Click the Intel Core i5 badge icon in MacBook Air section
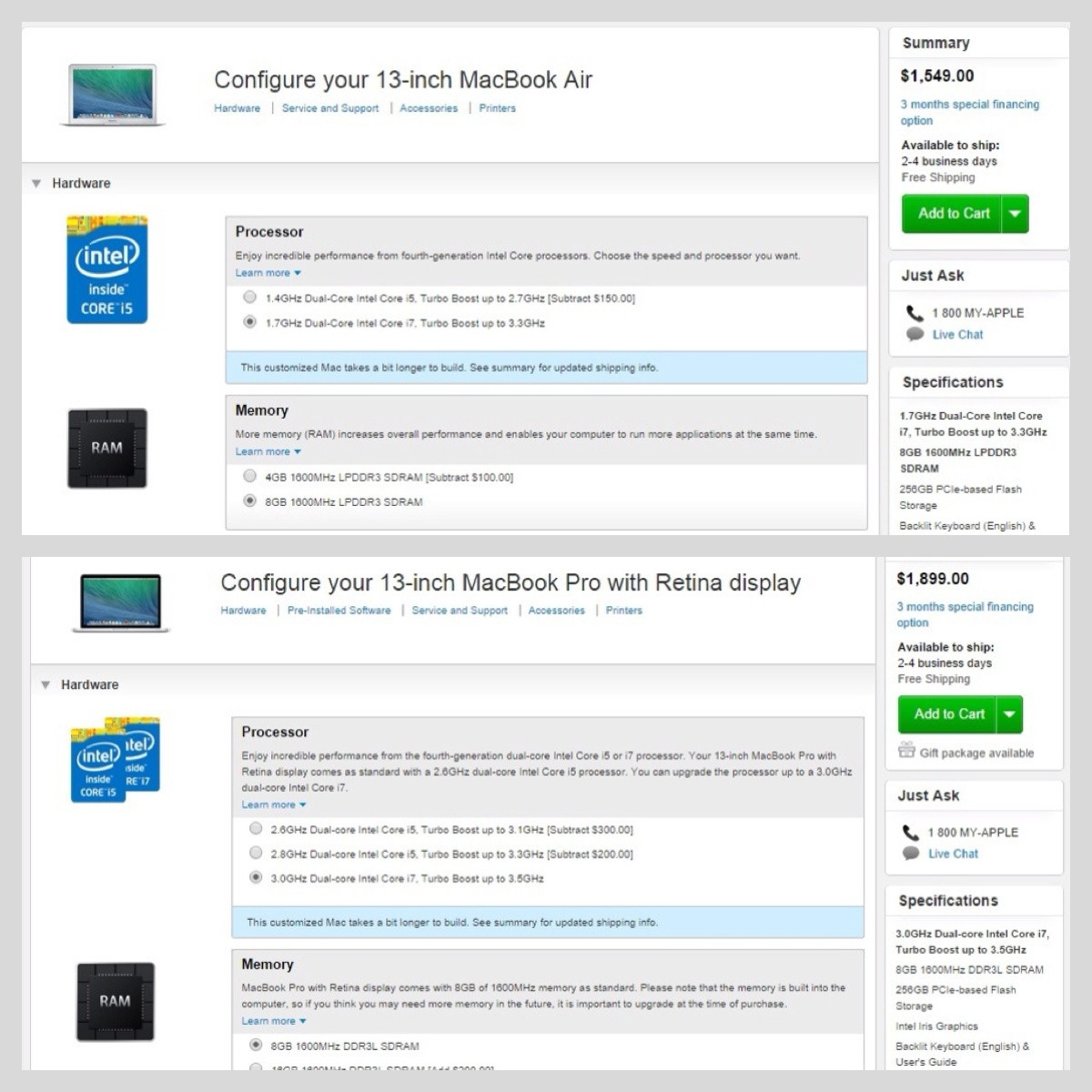Viewport: 1092px width, 1092px height. (x=107, y=269)
